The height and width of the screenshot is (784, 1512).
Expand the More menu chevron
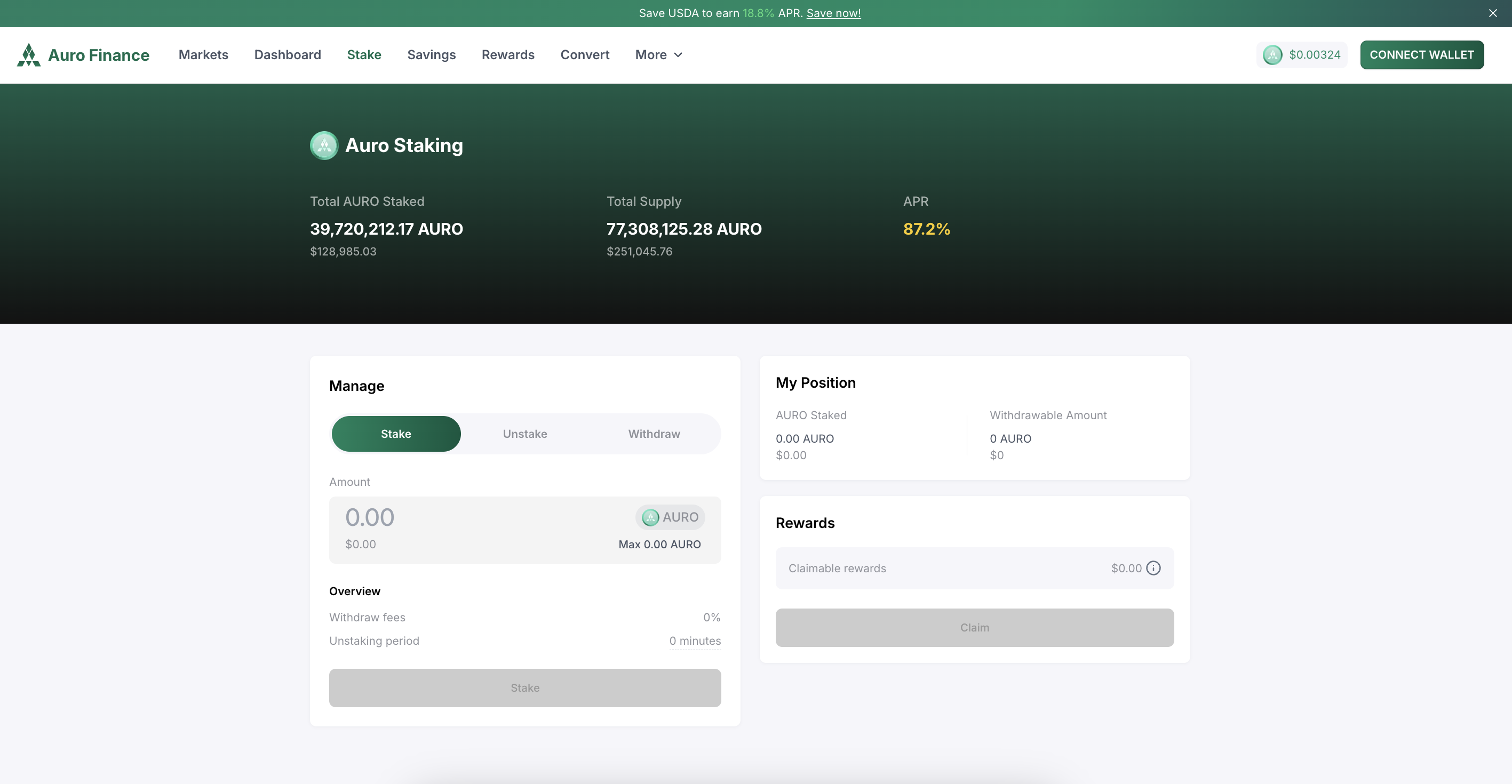click(x=678, y=54)
